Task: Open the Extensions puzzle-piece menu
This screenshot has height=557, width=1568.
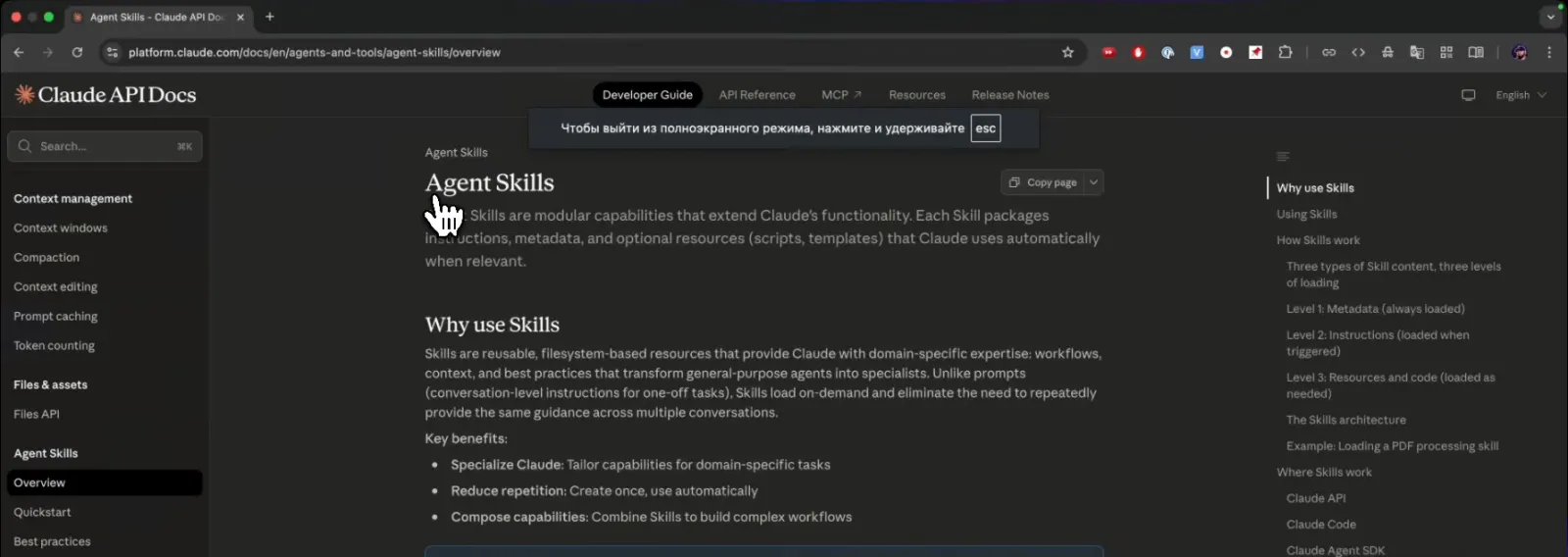Action: point(1285,52)
